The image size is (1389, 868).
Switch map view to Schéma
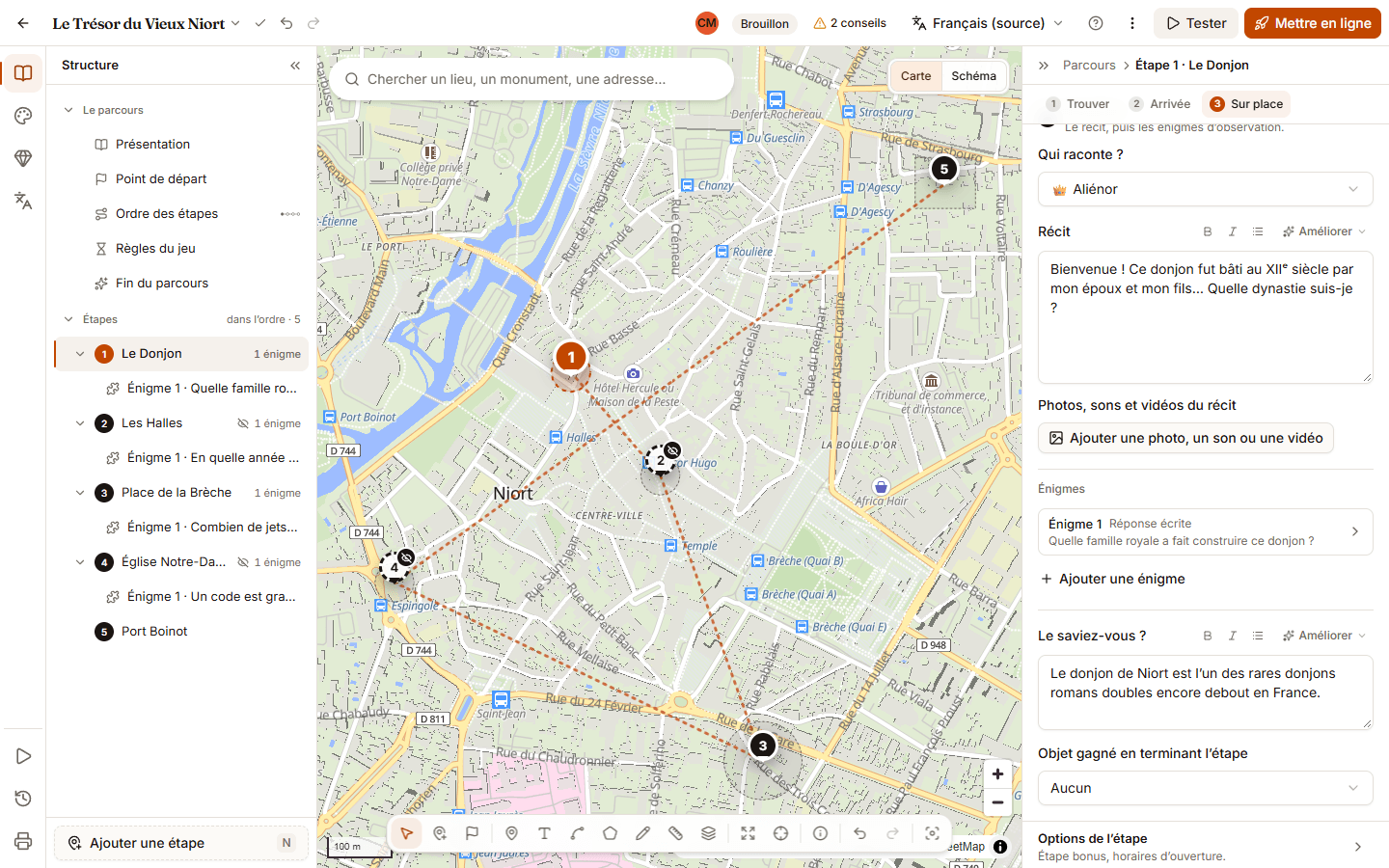tap(974, 76)
